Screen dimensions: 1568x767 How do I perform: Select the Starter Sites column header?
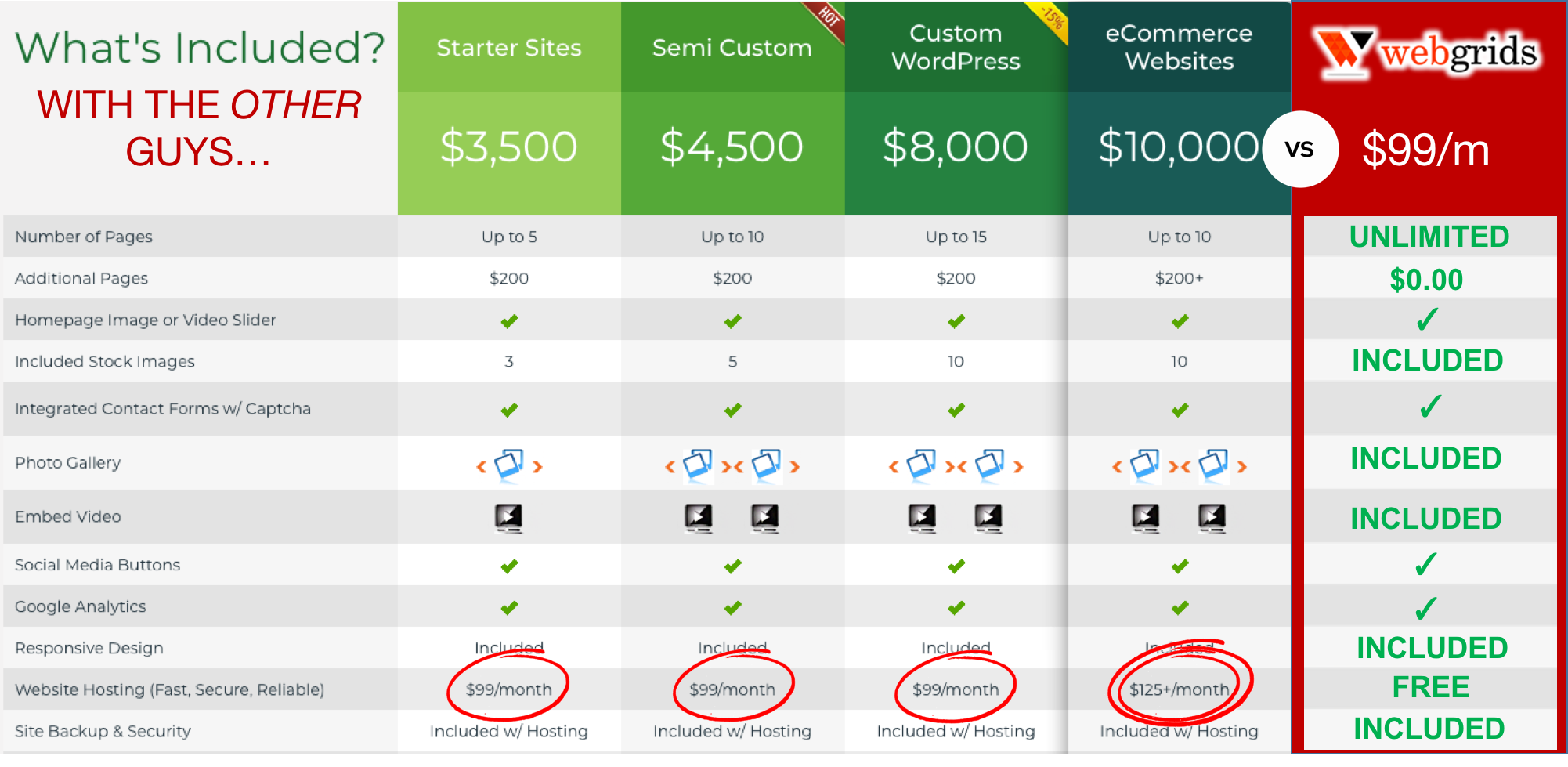click(509, 48)
